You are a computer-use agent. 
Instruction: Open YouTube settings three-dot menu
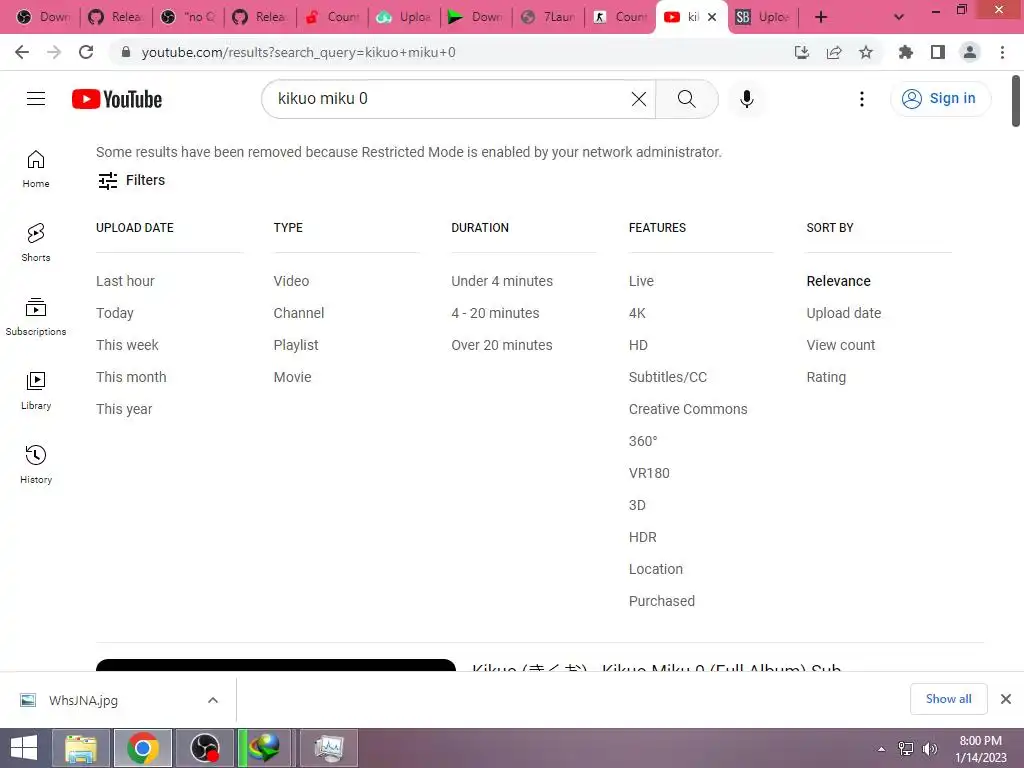pyautogui.click(x=861, y=99)
